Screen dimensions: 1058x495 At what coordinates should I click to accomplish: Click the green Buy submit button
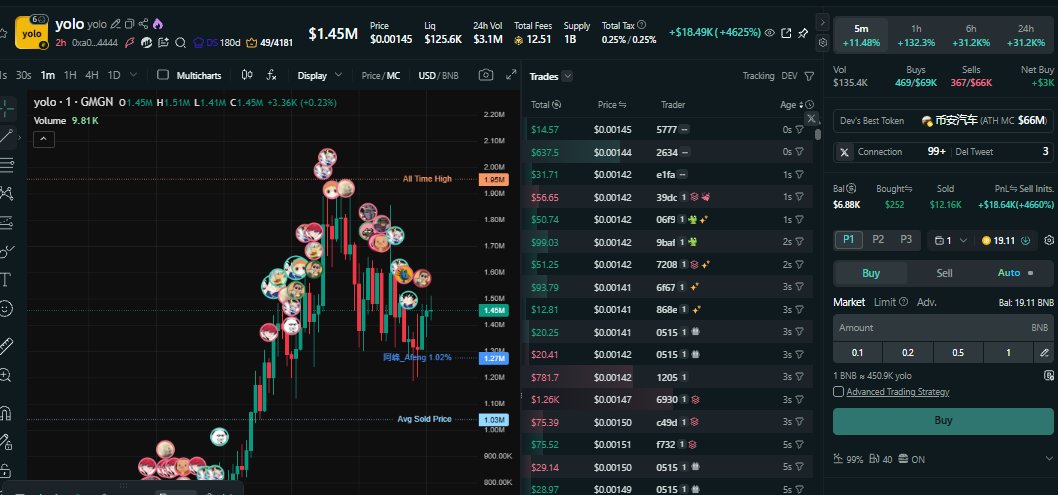tap(943, 421)
